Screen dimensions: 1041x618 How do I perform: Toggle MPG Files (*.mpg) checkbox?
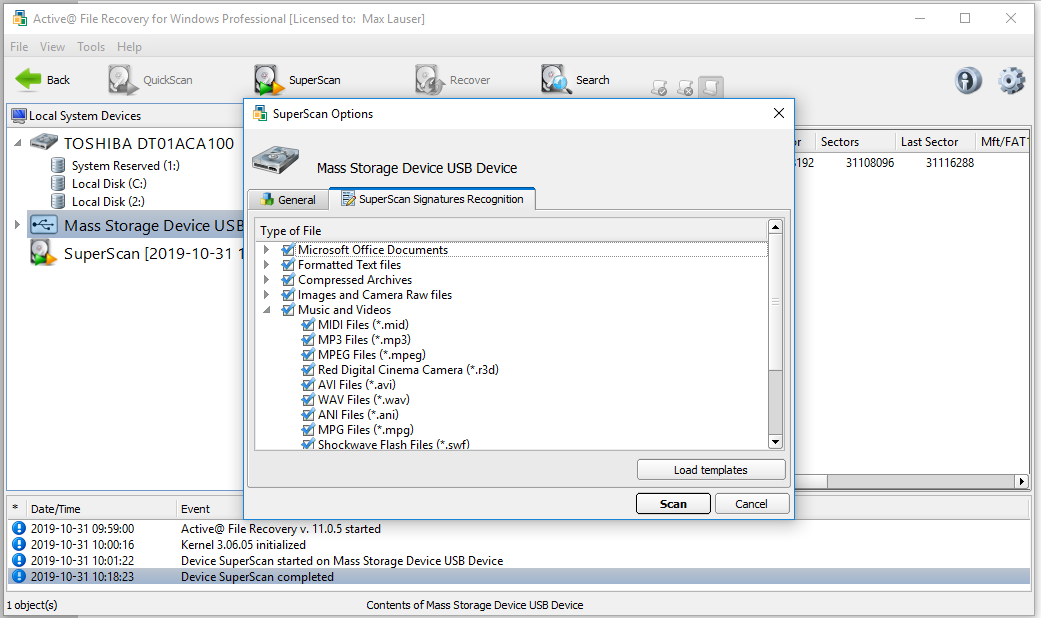click(308, 429)
